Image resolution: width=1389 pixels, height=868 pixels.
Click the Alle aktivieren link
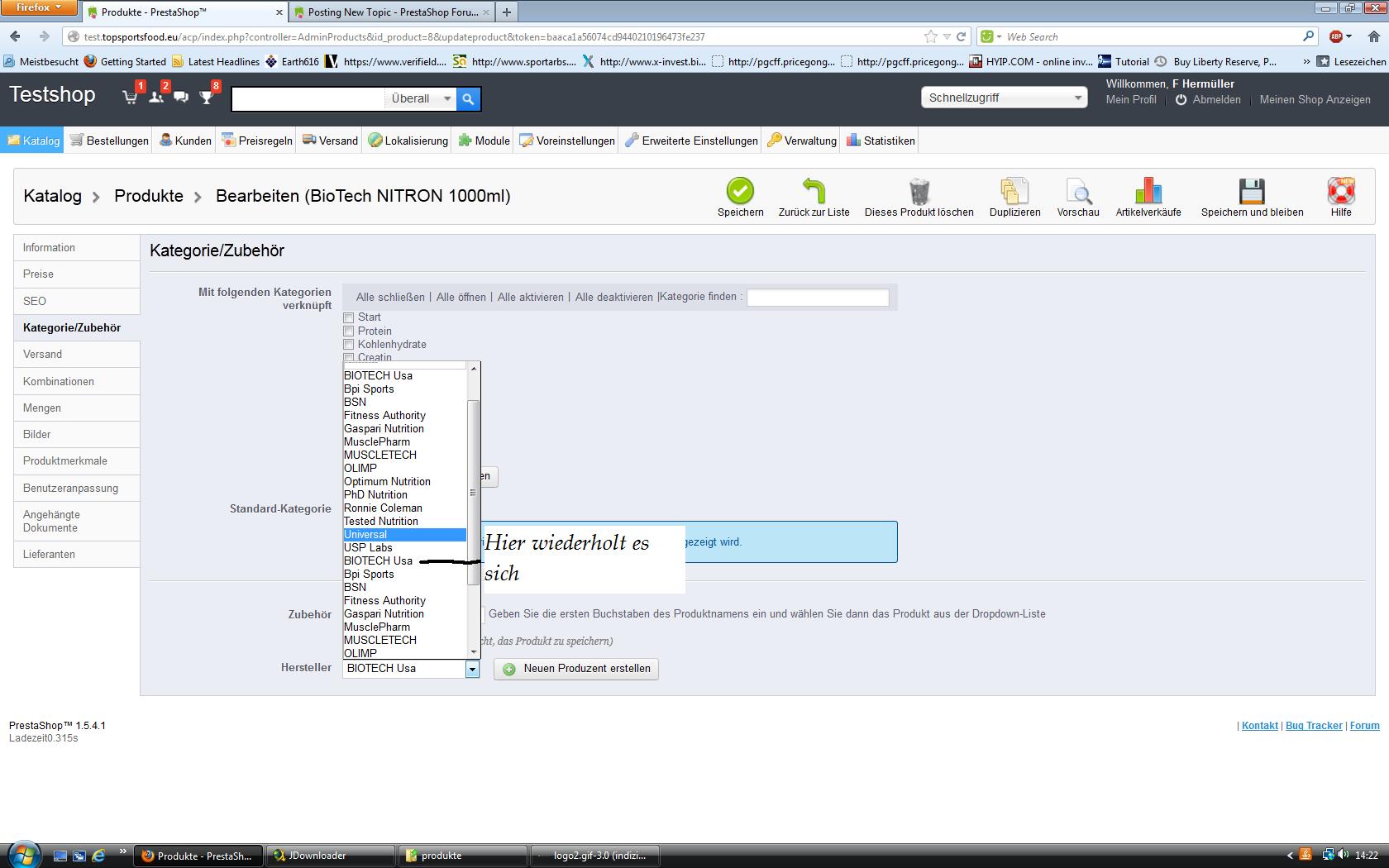pos(531,297)
